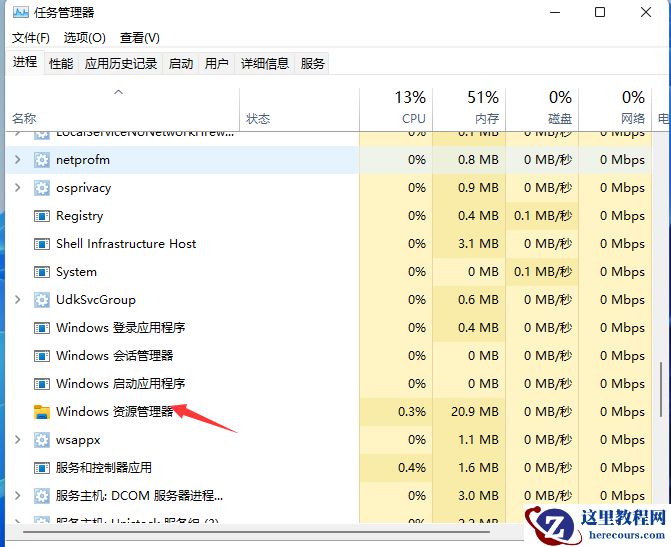
Task: Open the 文件(F) menu
Action: pos(31,38)
